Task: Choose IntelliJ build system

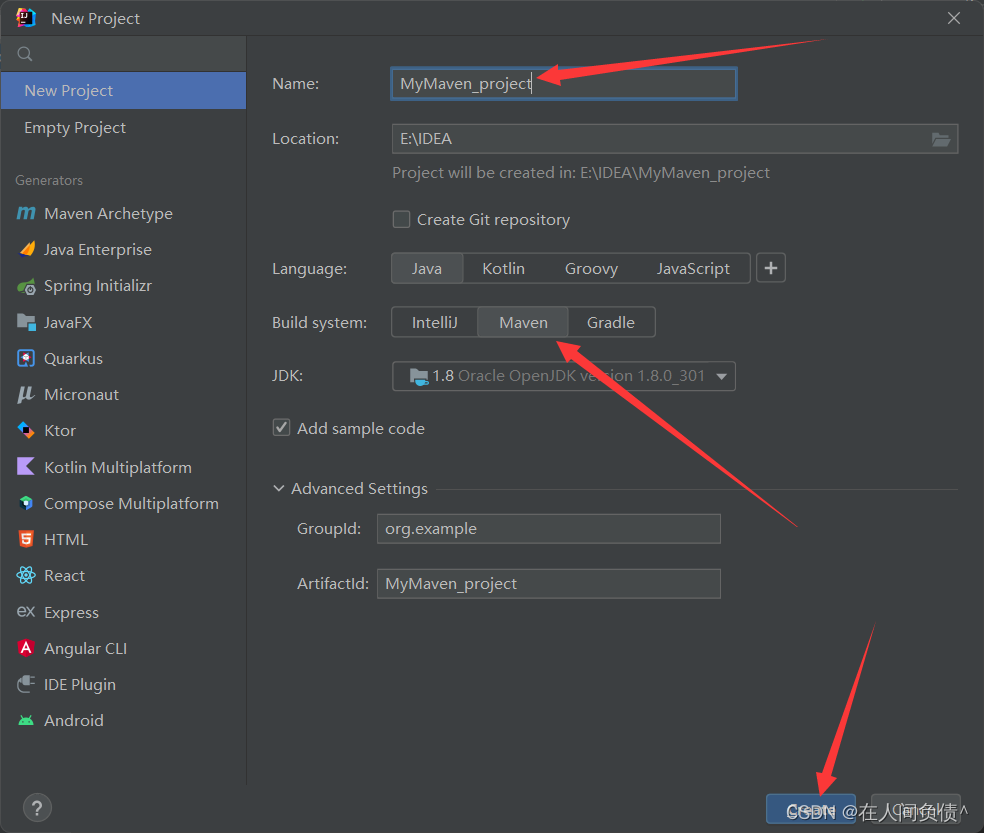Action: tap(434, 323)
